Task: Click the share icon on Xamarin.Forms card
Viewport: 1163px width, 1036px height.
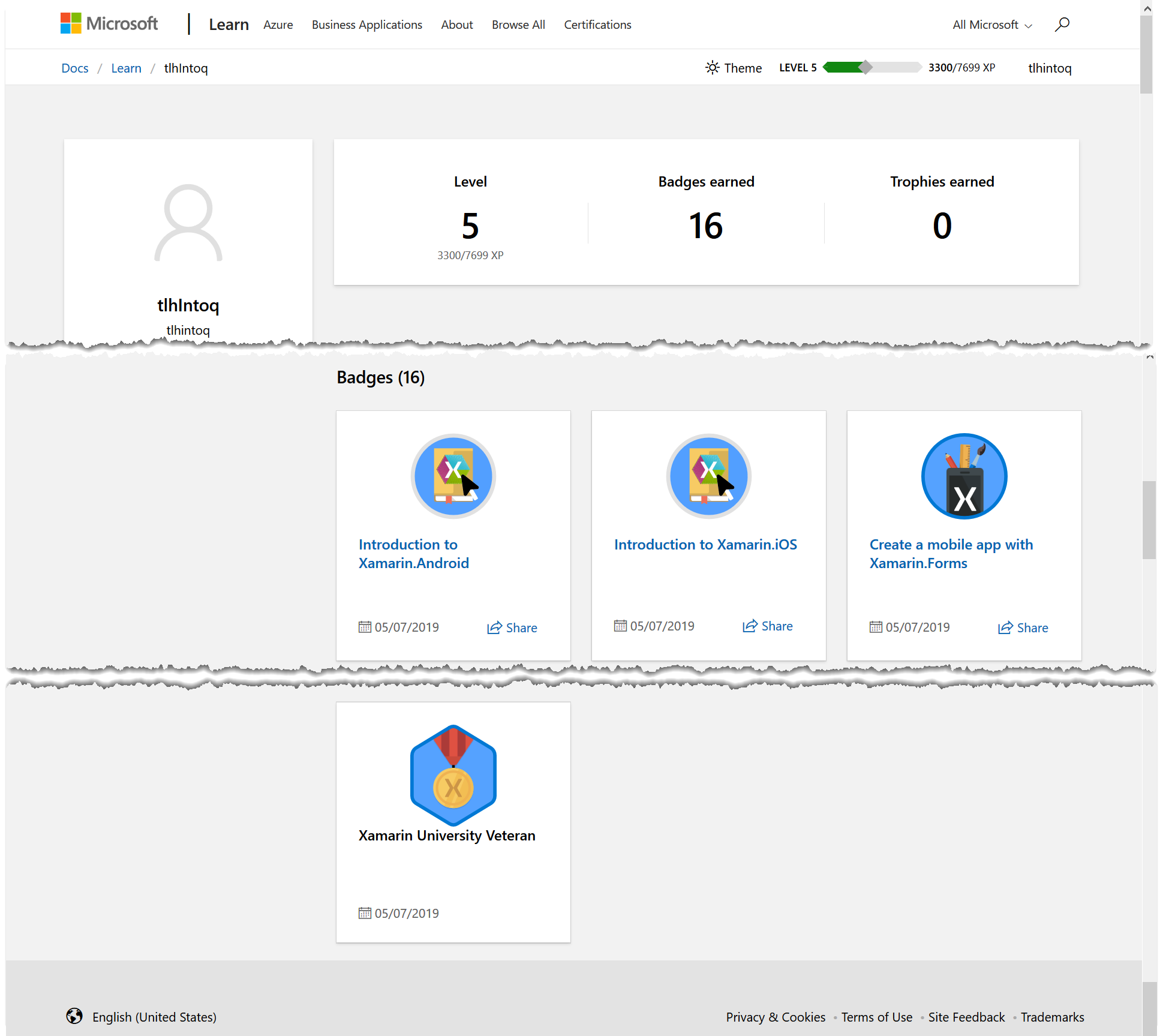Action: (x=1005, y=627)
